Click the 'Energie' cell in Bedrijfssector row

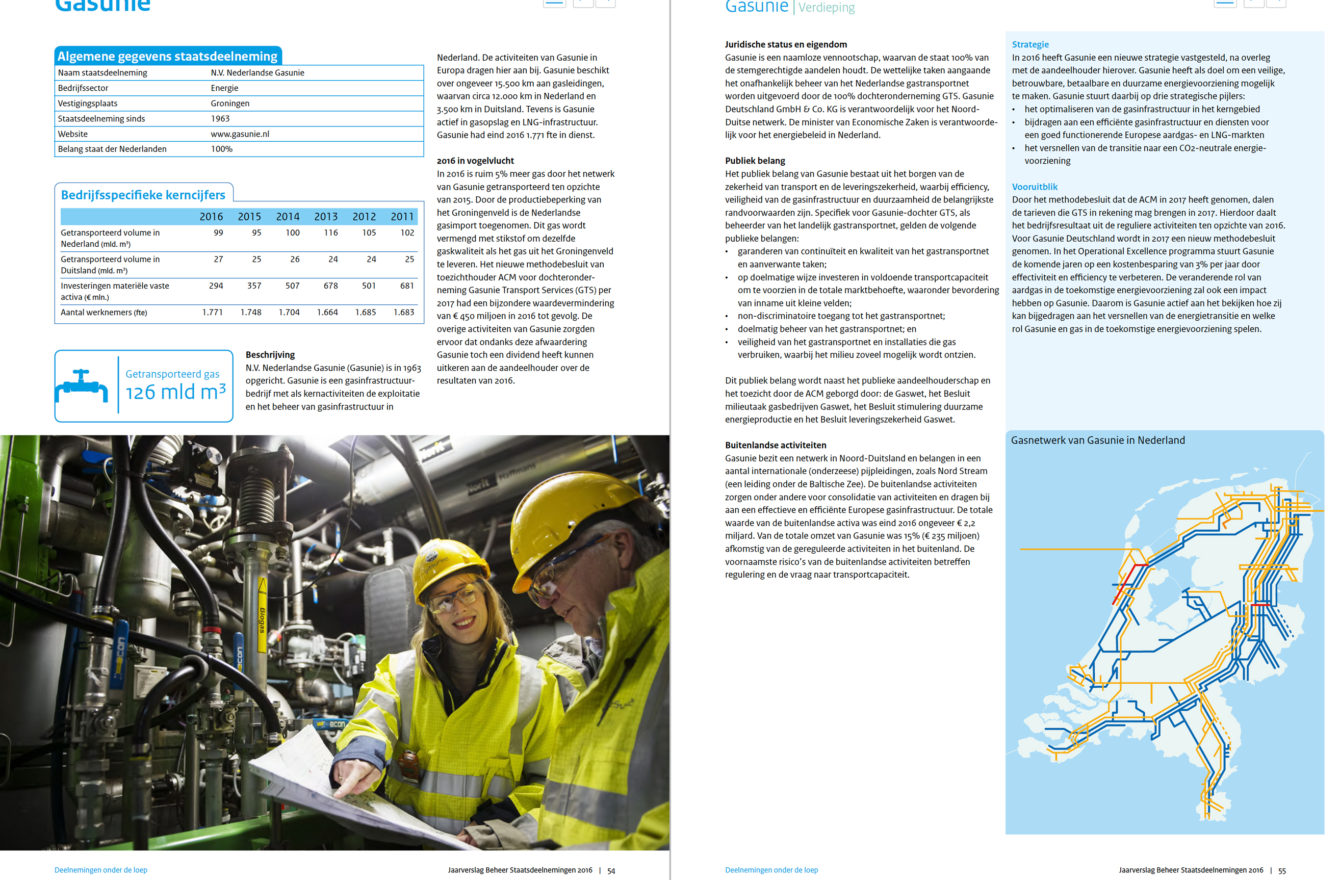tap(224, 88)
